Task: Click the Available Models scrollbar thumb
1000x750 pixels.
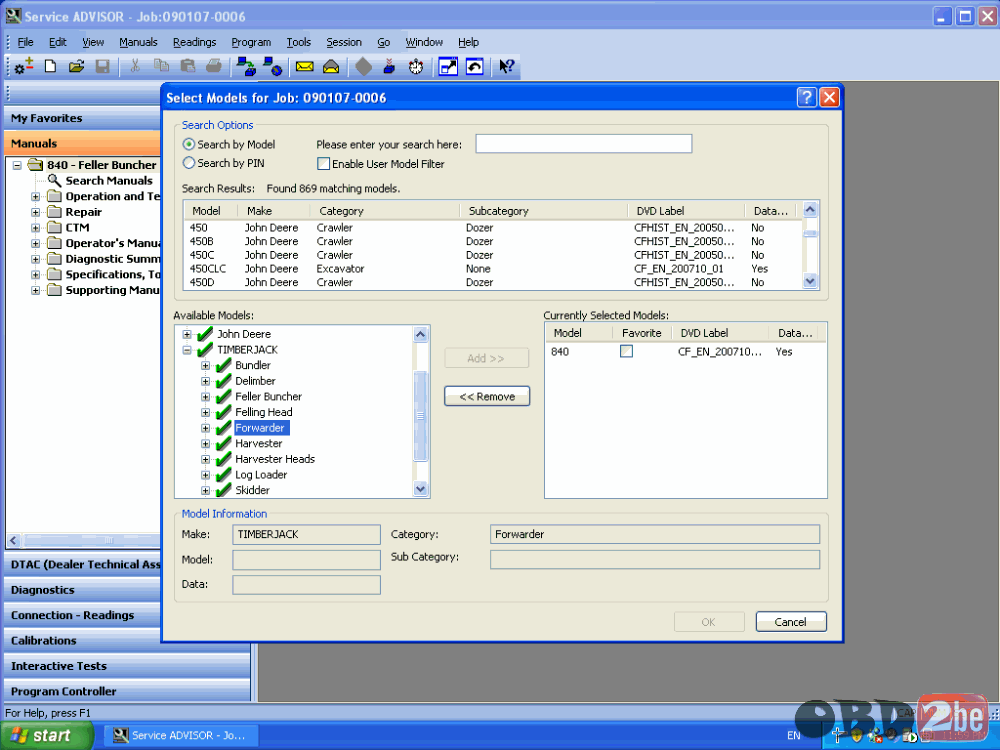Action: click(x=420, y=415)
